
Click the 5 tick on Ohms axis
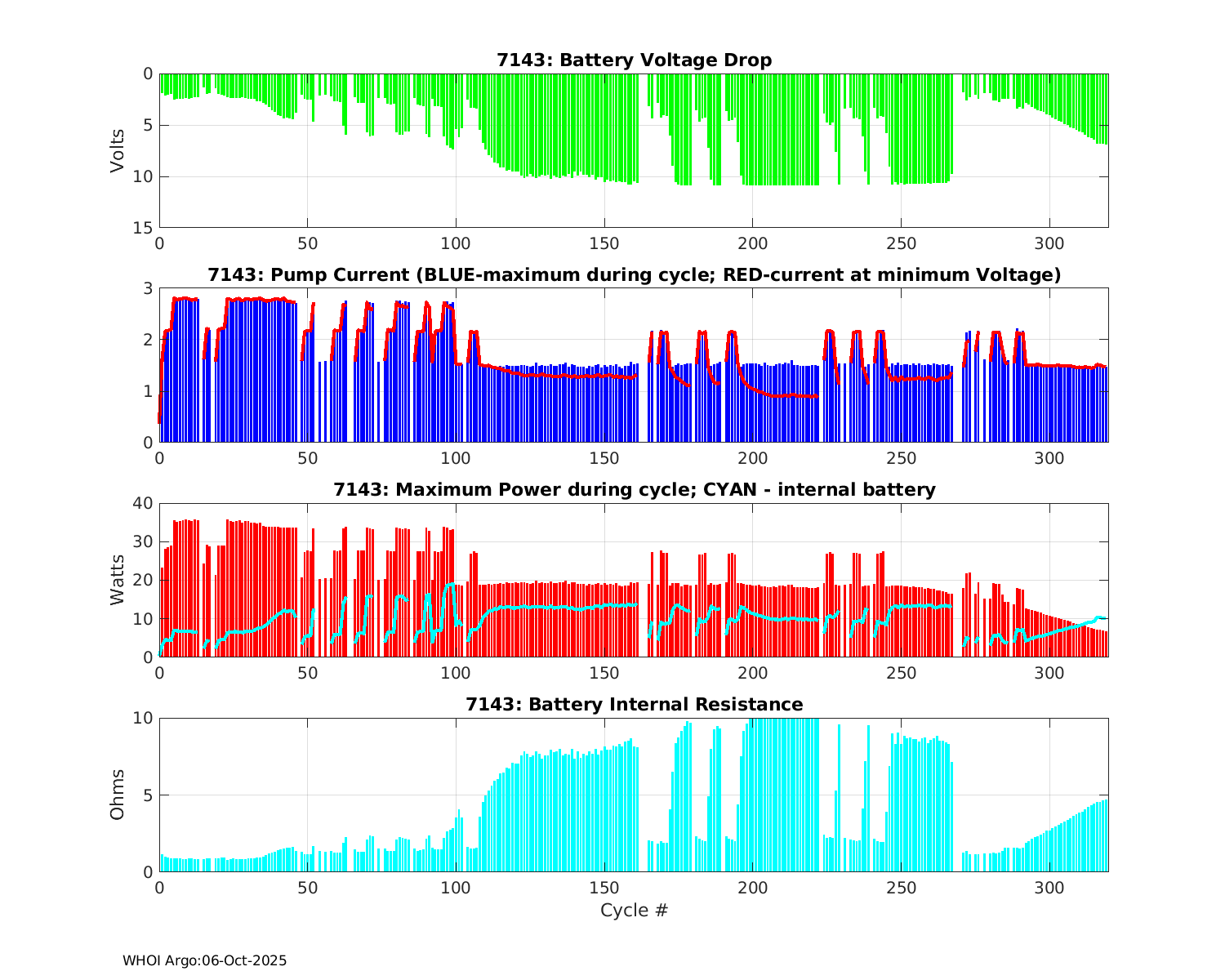click(x=148, y=795)
